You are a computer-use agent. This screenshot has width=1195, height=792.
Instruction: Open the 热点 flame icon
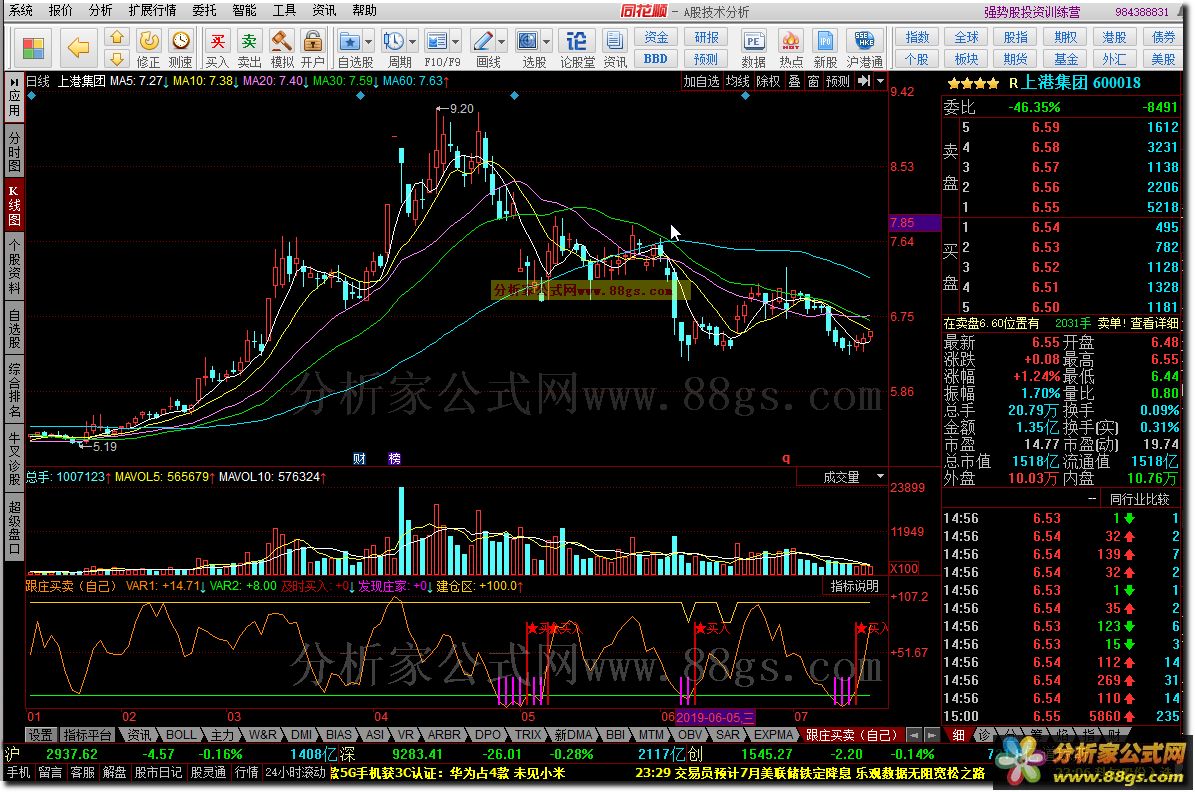(x=790, y=41)
